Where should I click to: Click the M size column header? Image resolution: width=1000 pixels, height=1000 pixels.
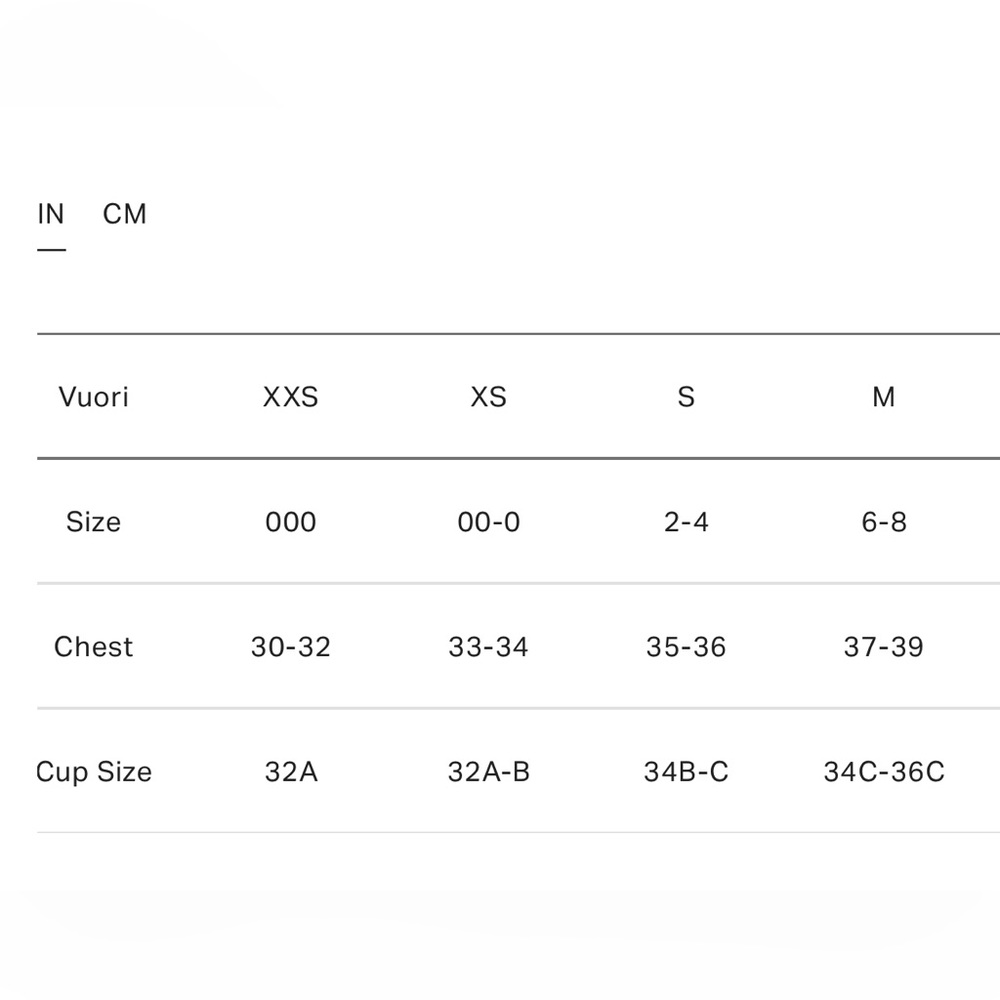click(884, 397)
